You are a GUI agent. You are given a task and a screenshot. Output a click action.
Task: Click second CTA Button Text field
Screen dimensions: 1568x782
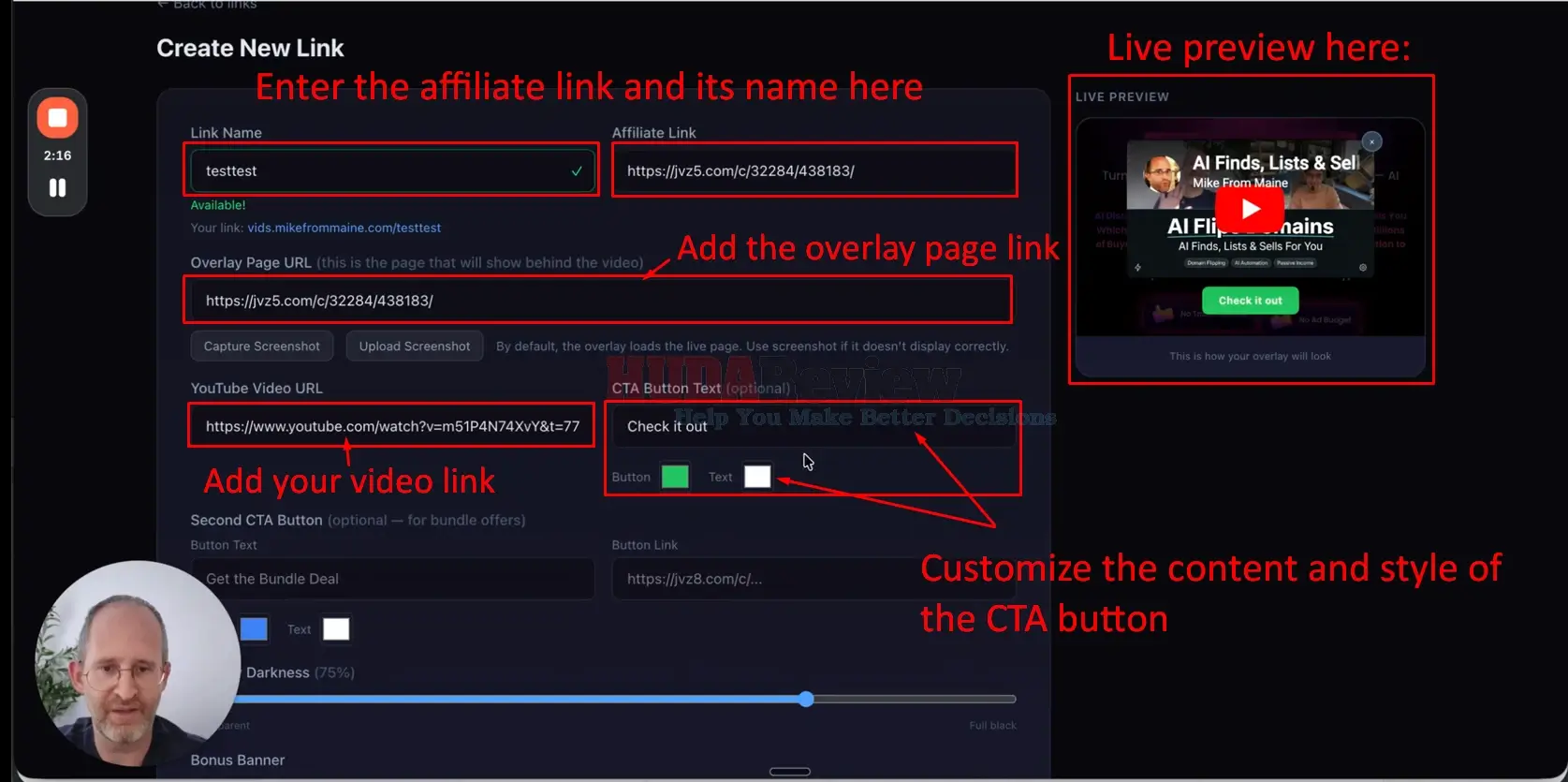click(391, 579)
